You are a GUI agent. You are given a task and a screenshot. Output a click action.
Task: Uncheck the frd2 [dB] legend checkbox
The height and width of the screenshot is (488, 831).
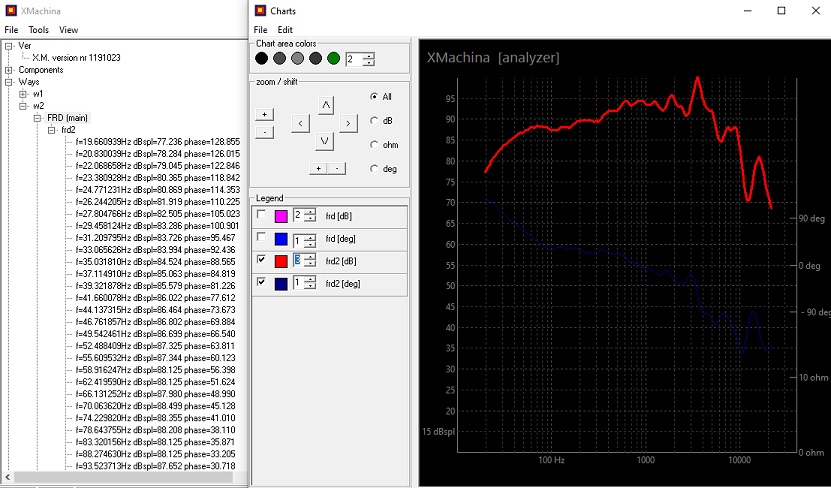[x=261, y=259]
